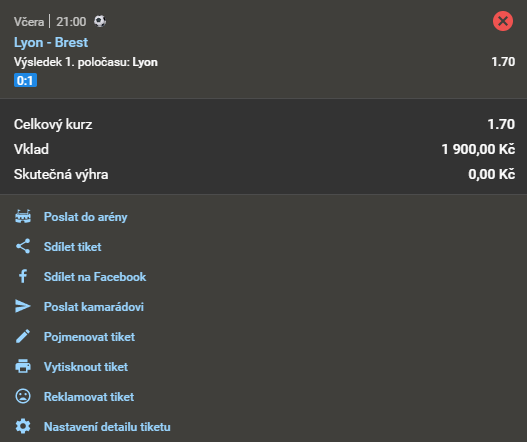Image resolution: width=527 pixels, height=442 pixels.
Task: Select Pojmenovat tiket
Action: pos(89,337)
